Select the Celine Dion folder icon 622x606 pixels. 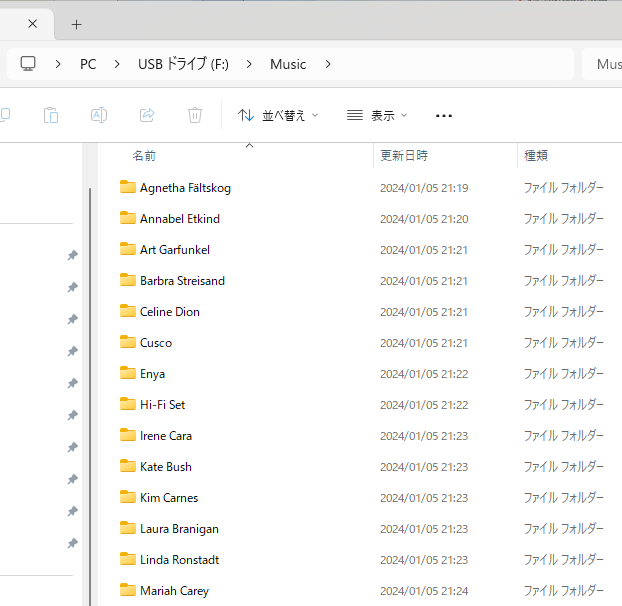(128, 311)
